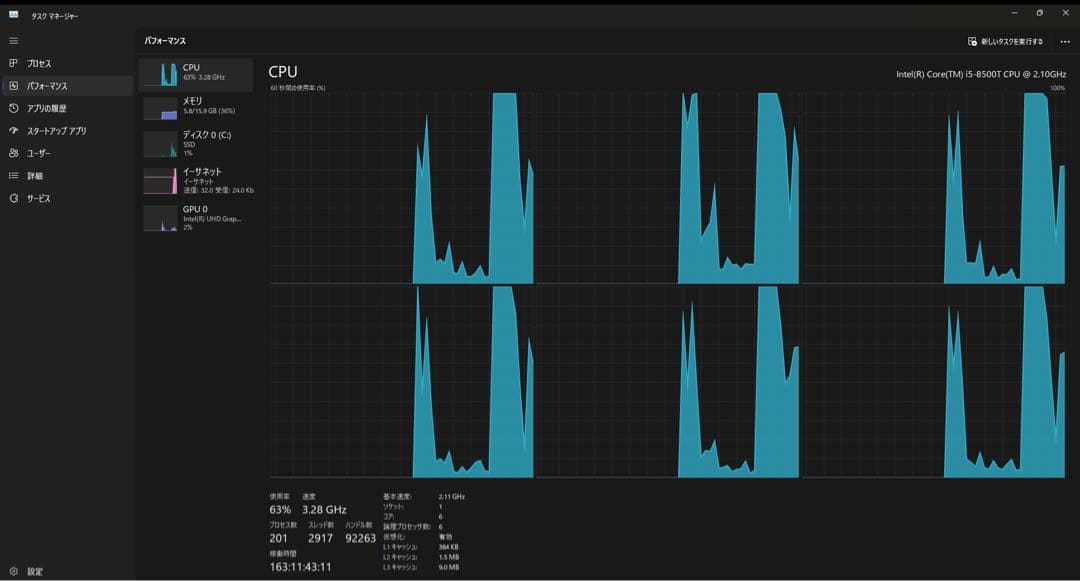Select GPU 0 in the performance list
This screenshot has width=1080, height=581.
[x=196, y=217]
